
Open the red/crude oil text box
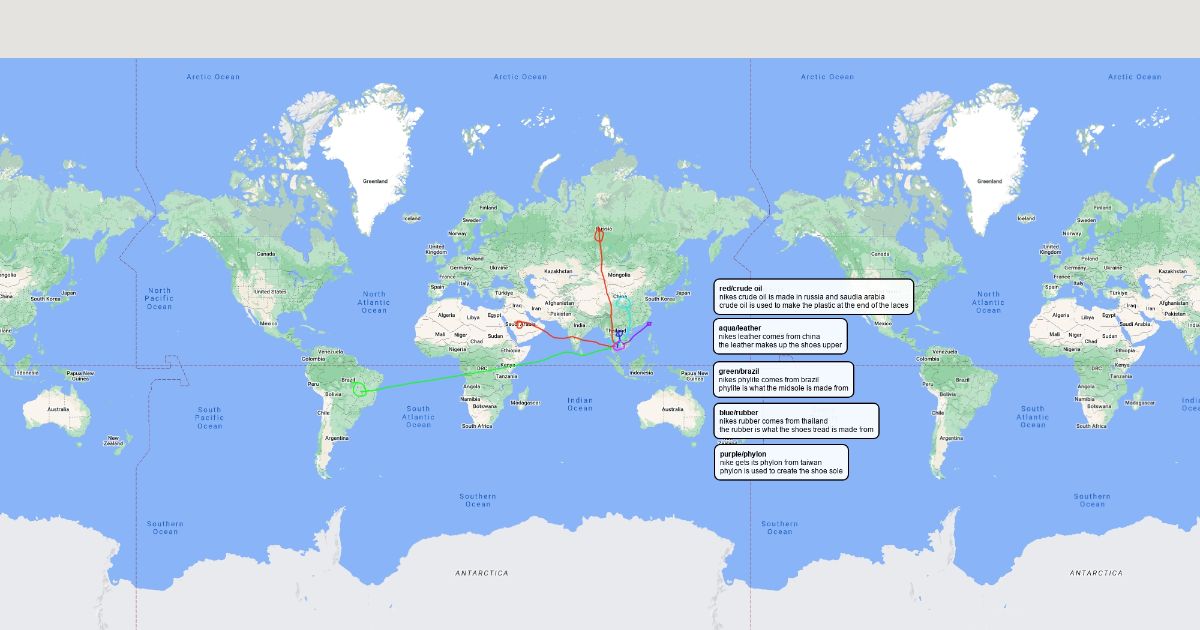(813, 297)
